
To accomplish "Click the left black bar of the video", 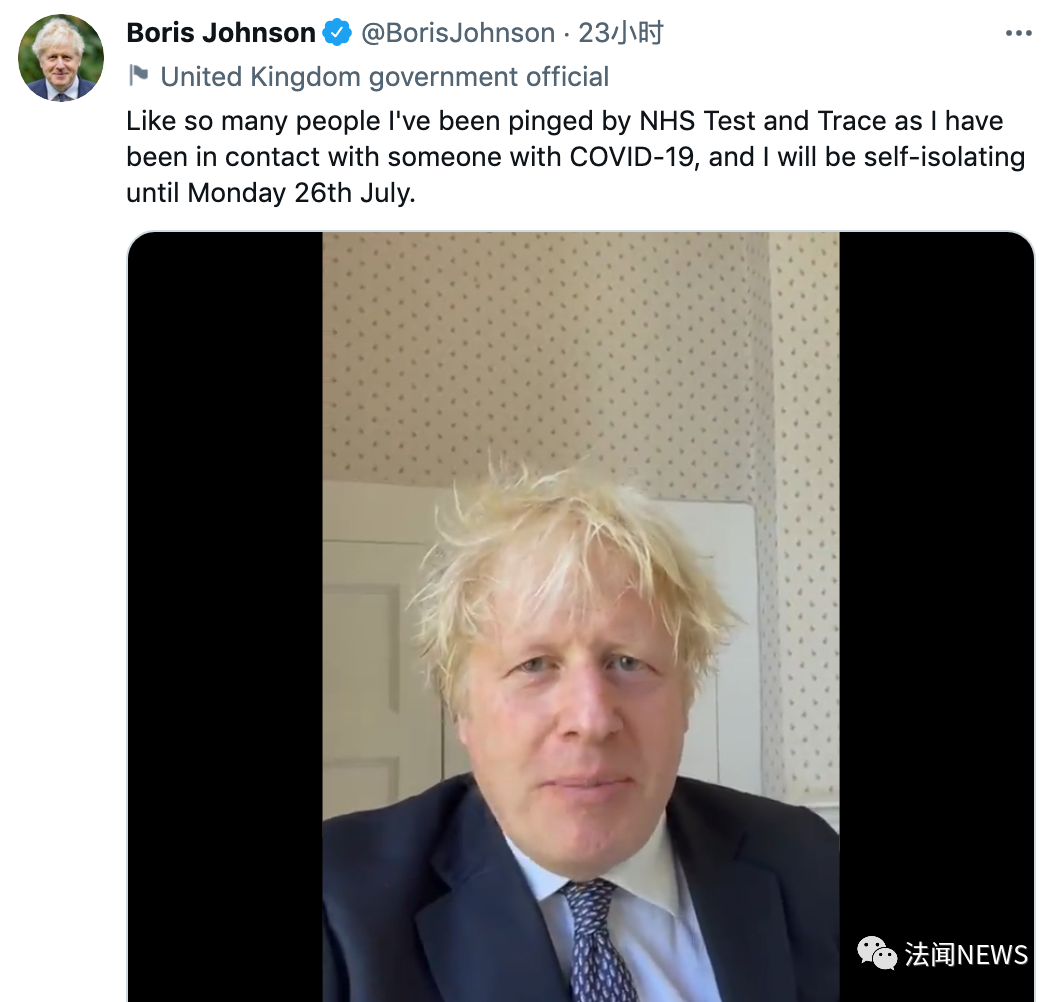I will (x=225, y=616).
